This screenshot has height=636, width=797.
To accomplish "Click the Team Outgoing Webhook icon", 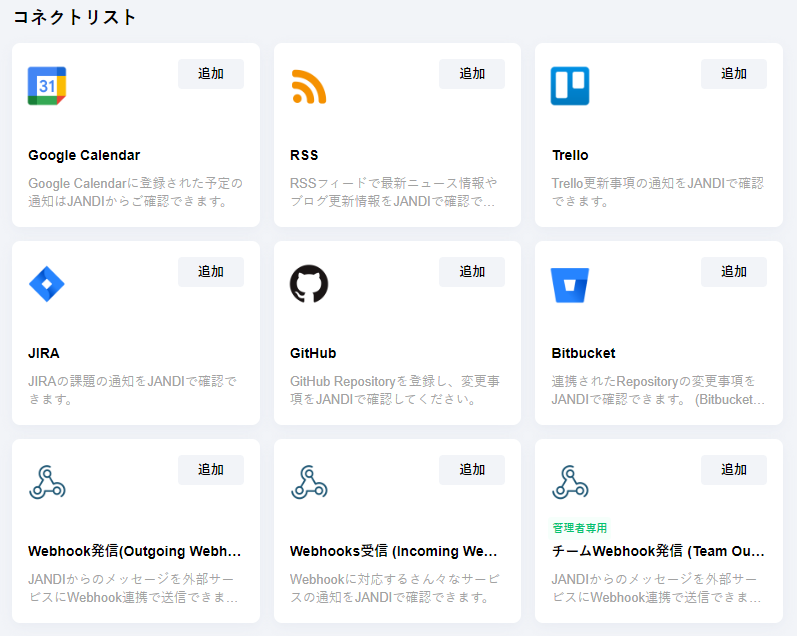I will pyautogui.click(x=570, y=482).
